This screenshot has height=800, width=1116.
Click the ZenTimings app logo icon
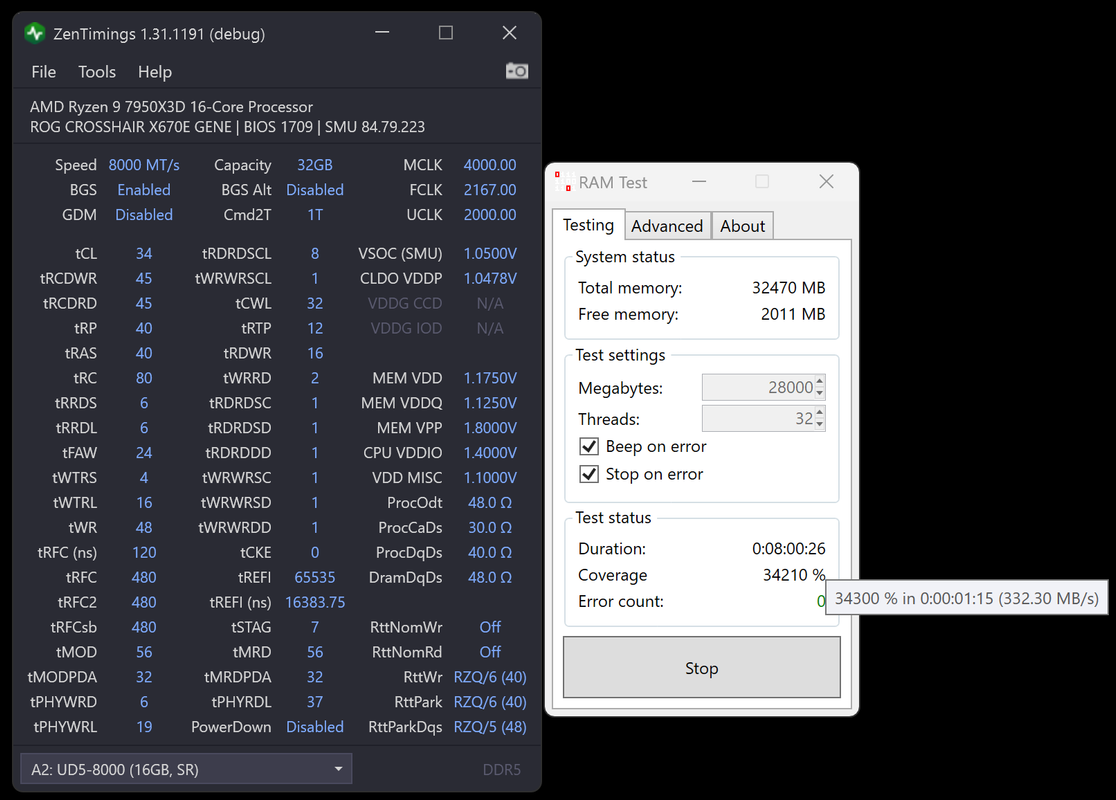coord(35,33)
